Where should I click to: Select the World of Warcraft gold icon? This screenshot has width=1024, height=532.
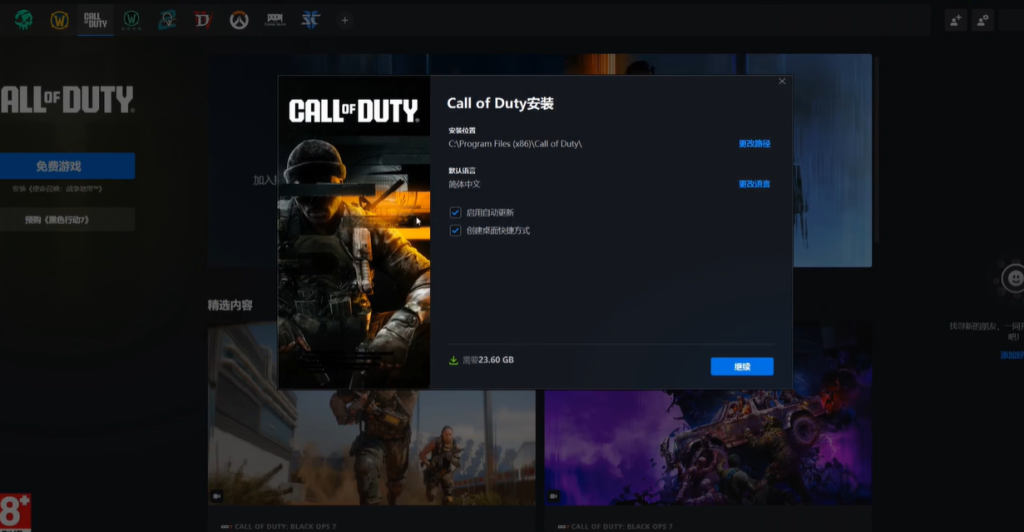[59, 20]
